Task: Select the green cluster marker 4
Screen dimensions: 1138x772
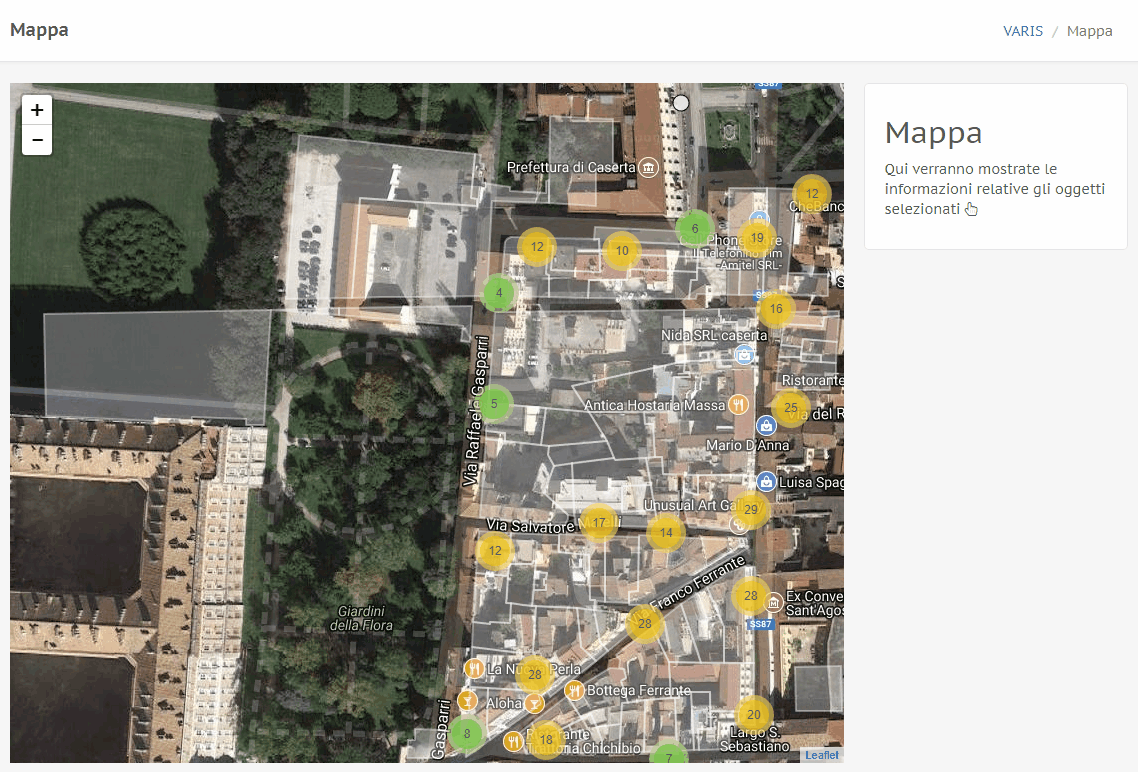Action: [x=499, y=293]
